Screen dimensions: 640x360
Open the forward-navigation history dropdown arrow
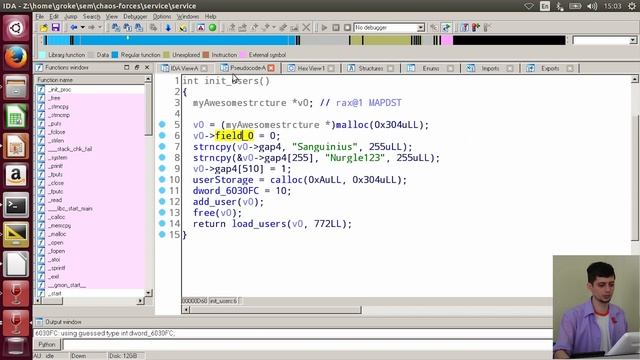[100, 28]
